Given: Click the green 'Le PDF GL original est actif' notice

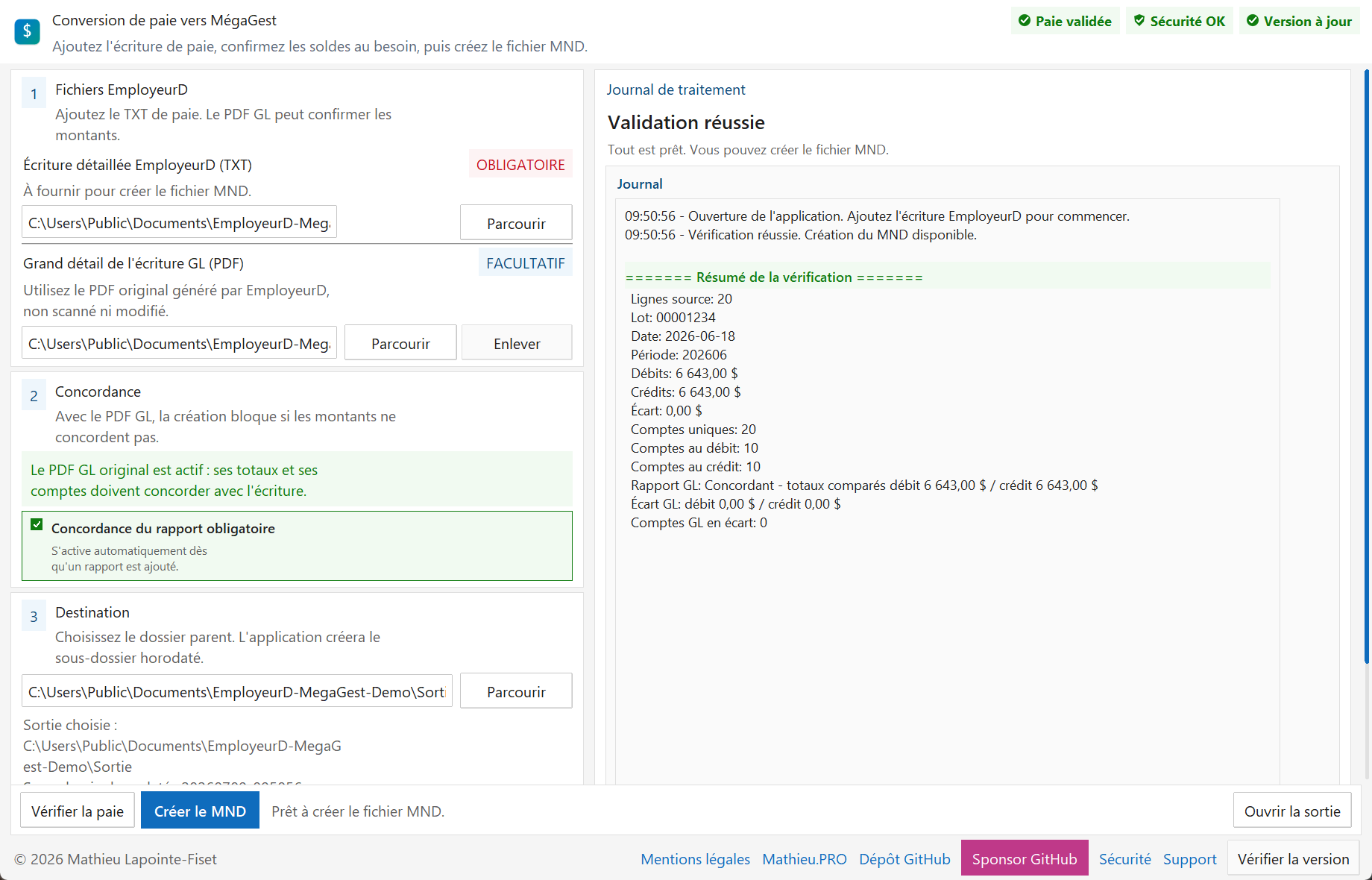Looking at the screenshot, I should [297, 480].
